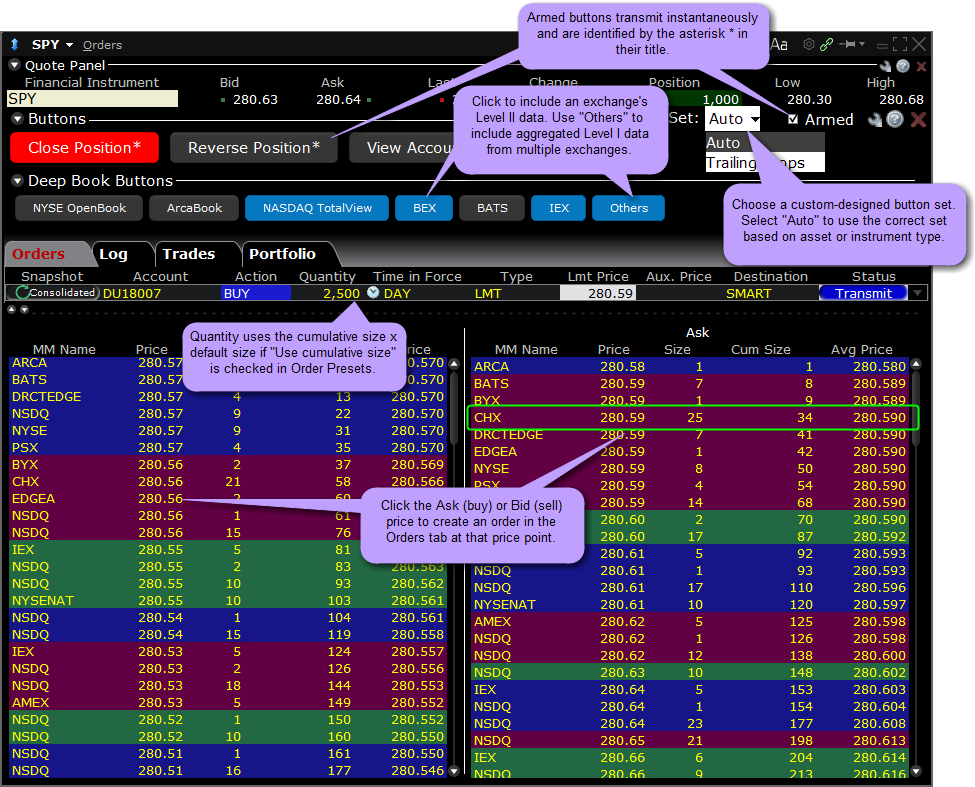This screenshot has height=787, width=975.
Task: Click the ask book scrollbar thumb
Action: coord(916,407)
